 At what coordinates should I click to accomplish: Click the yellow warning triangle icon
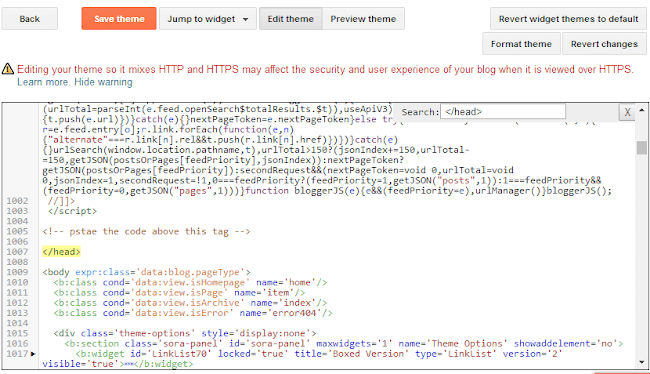pos(7,69)
